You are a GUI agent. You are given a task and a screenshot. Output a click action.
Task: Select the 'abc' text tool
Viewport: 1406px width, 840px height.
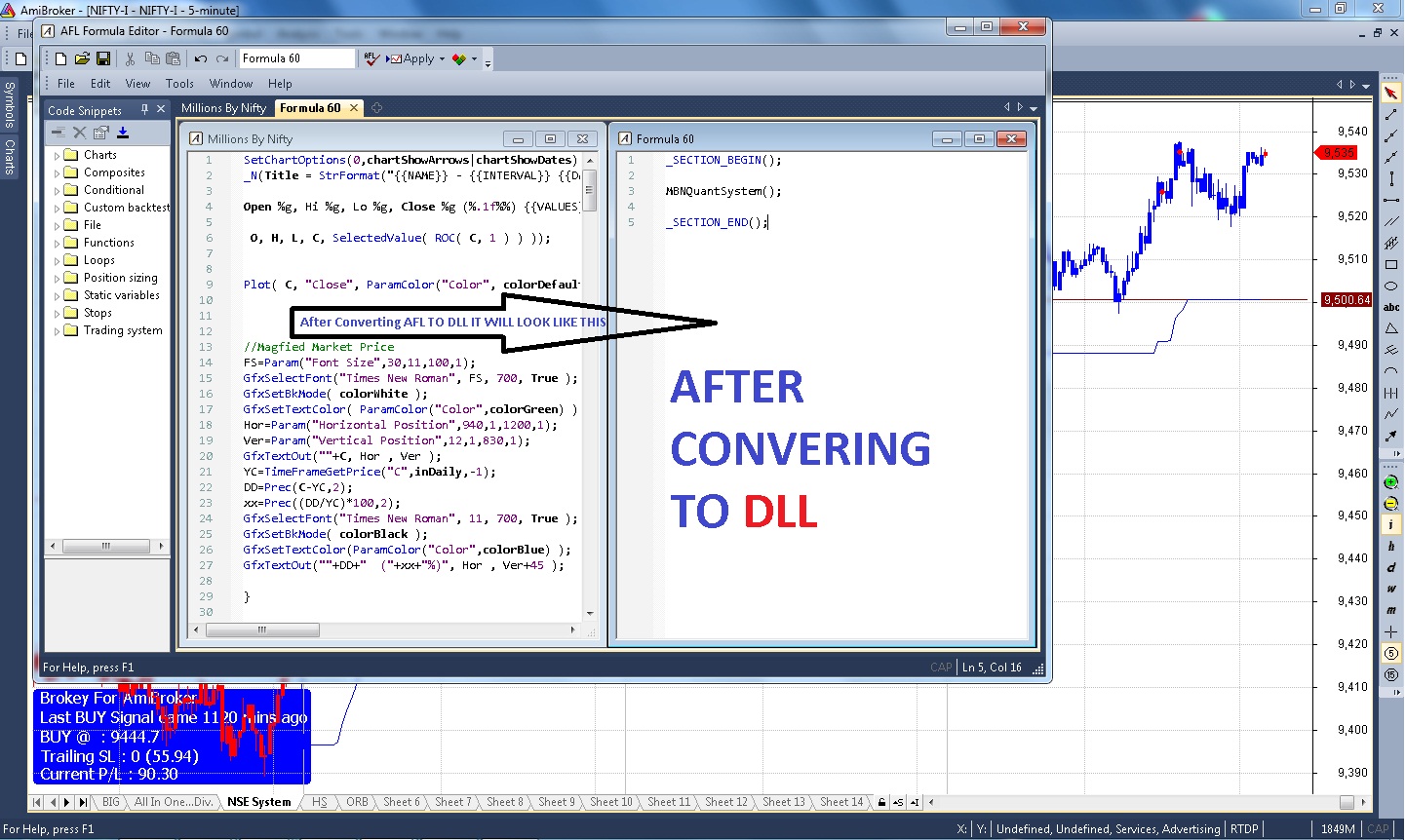tap(1391, 307)
